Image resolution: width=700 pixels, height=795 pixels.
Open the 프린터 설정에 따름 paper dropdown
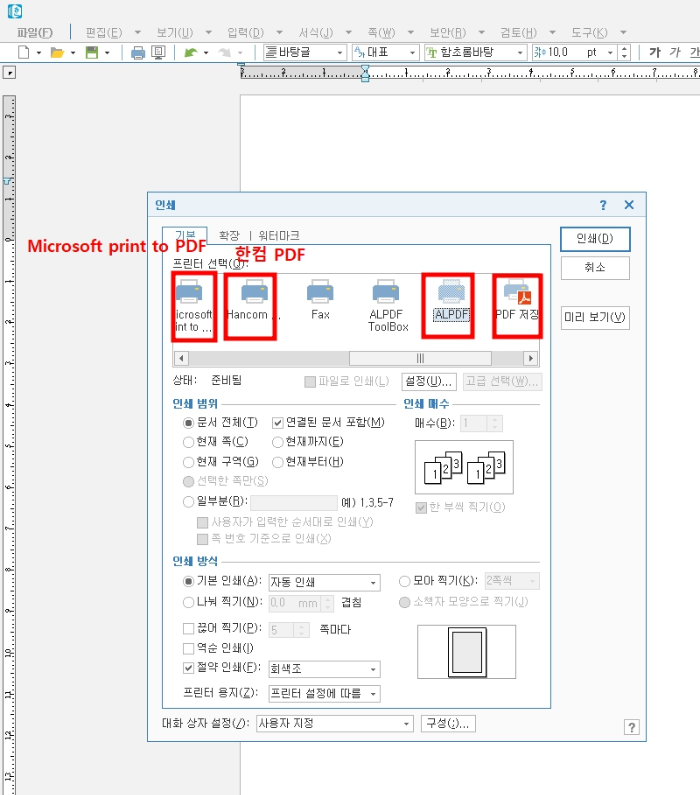click(324, 694)
